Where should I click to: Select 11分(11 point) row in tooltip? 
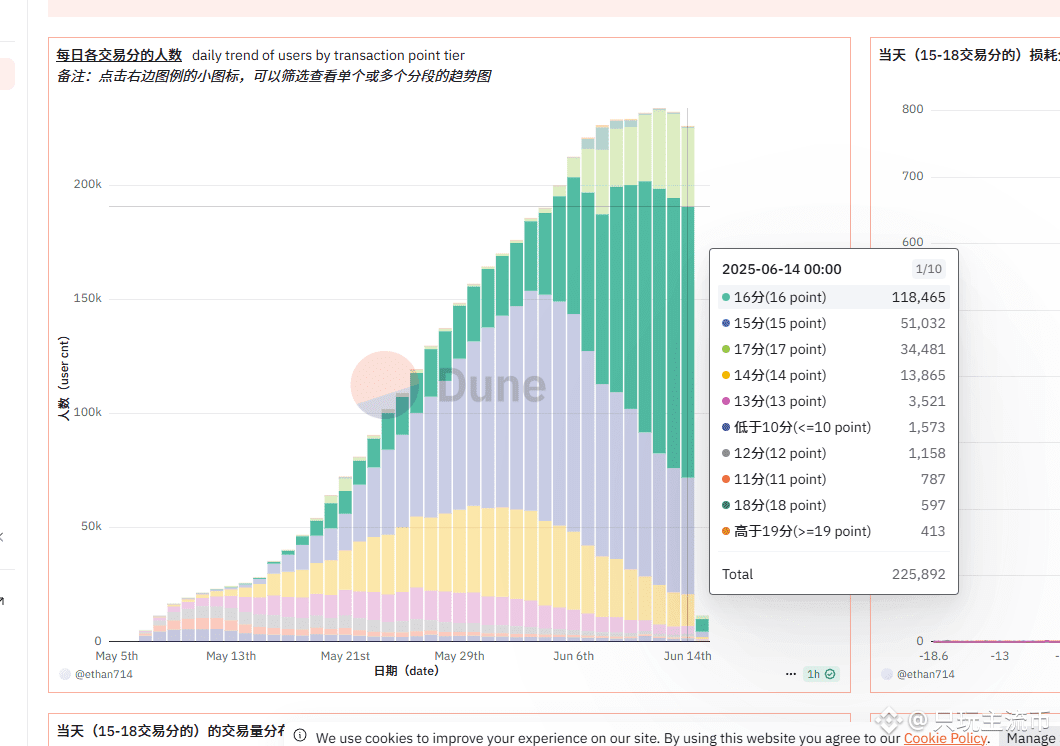[834, 479]
